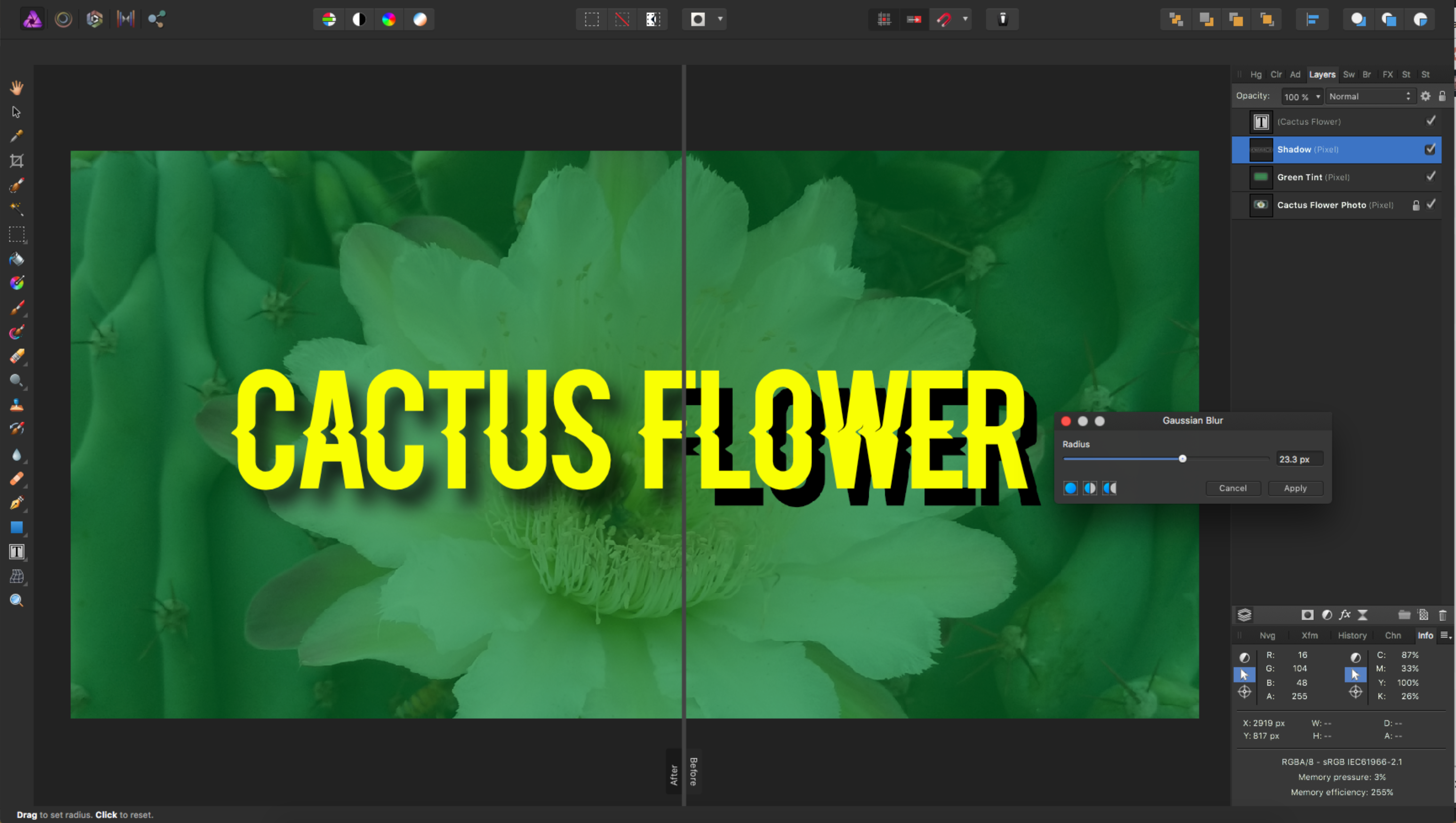The image size is (1456, 823).
Task: Select the Colour Picker tool
Action: [x=16, y=136]
